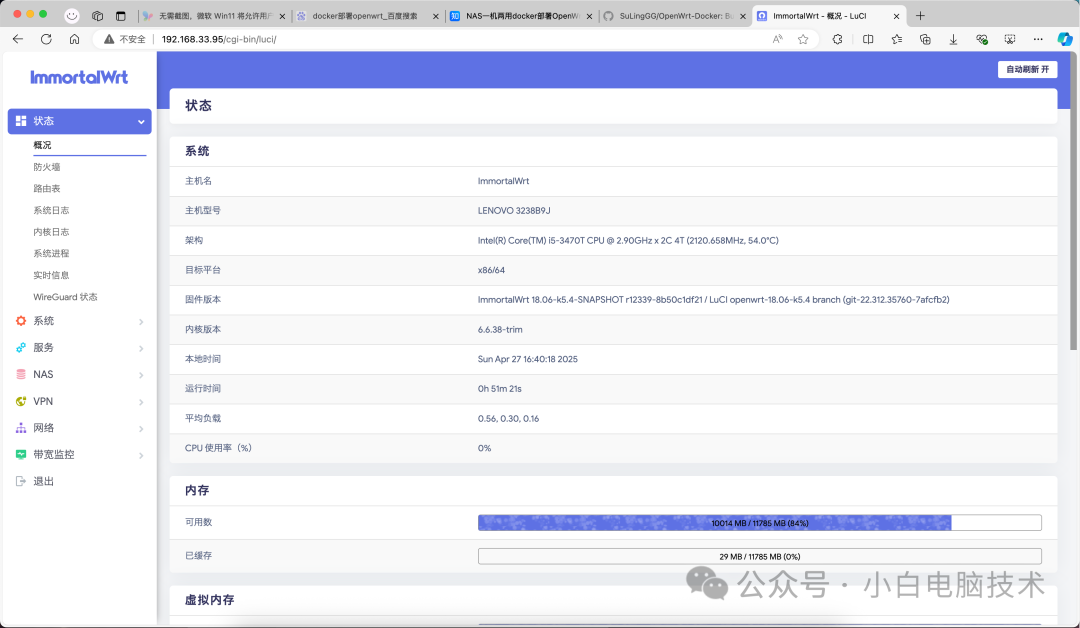Expand the VPN sidebar menu chevron

pyautogui.click(x=141, y=402)
